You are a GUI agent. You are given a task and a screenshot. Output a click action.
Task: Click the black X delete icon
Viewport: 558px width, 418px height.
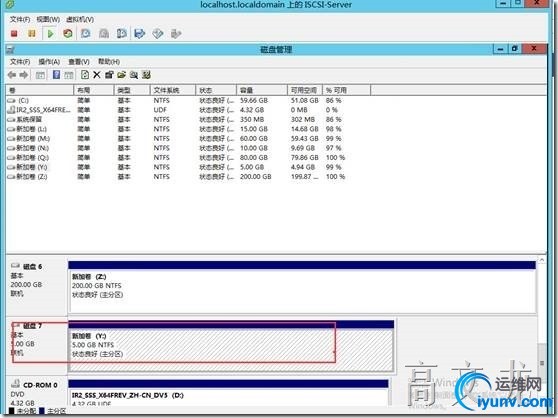click(x=97, y=74)
